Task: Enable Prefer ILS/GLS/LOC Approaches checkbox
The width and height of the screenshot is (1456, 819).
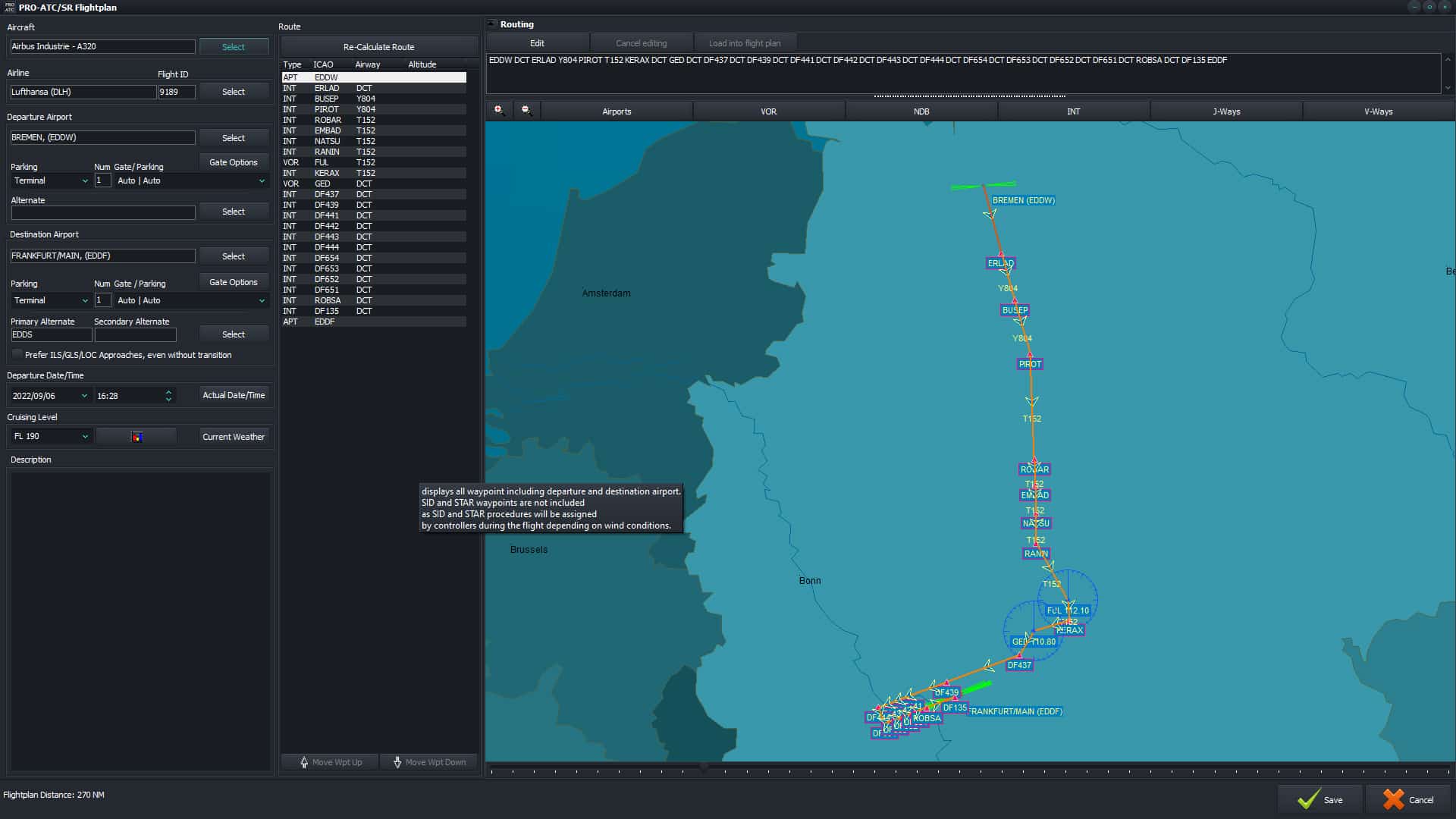Action: coord(17,355)
